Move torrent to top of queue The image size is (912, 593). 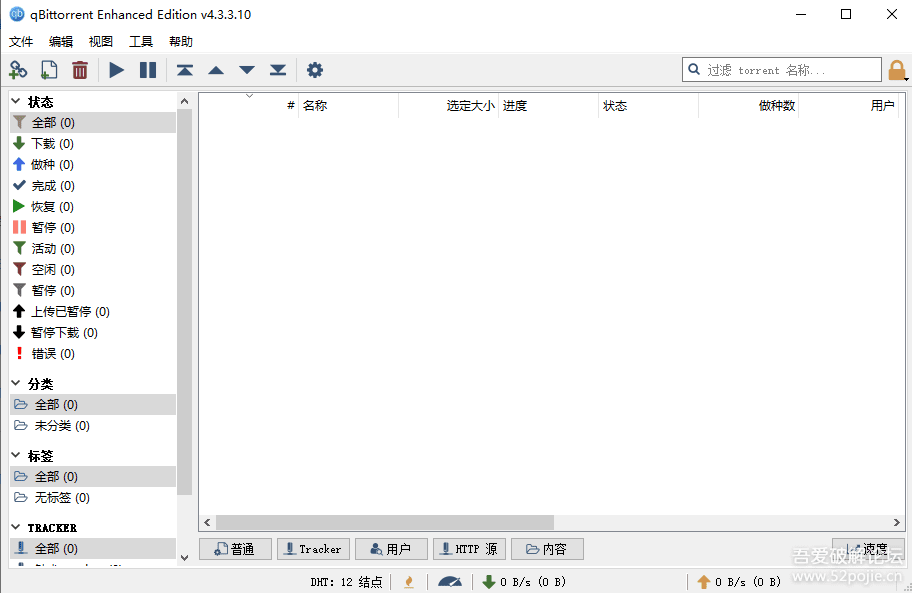coord(185,70)
